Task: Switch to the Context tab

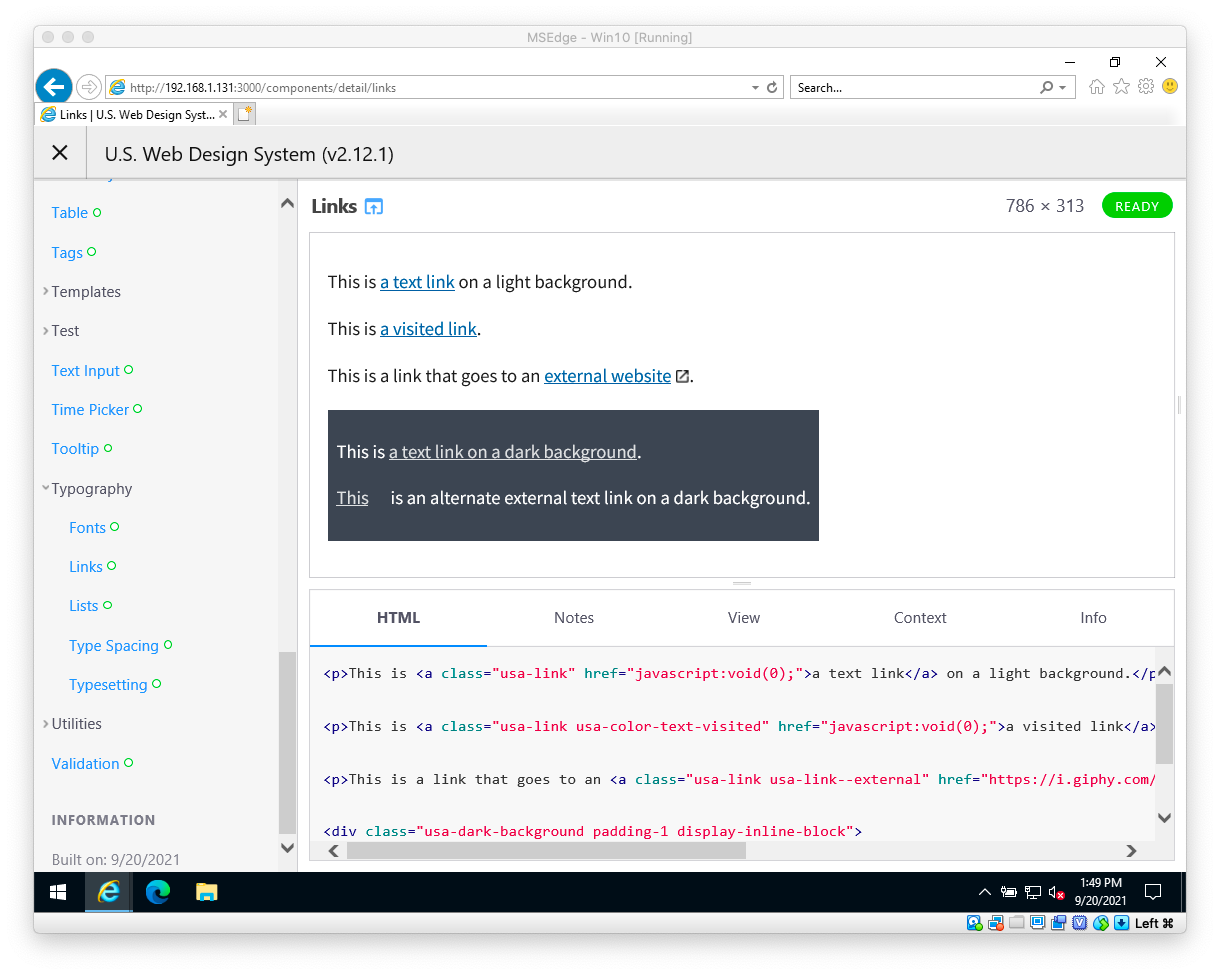Action: [x=920, y=618]
